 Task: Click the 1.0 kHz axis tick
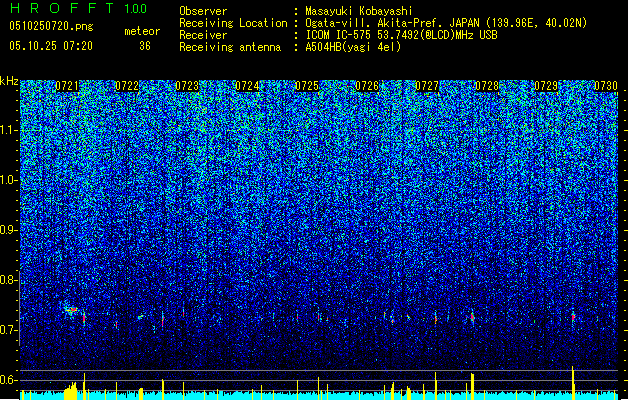tap(8, 180)
